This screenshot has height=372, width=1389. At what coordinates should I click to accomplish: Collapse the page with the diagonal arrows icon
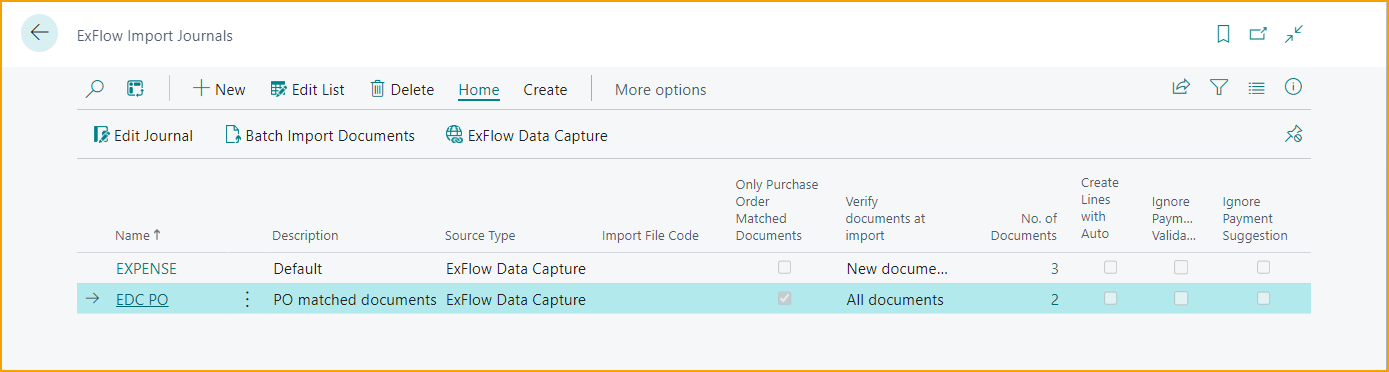pos(1294,34)
